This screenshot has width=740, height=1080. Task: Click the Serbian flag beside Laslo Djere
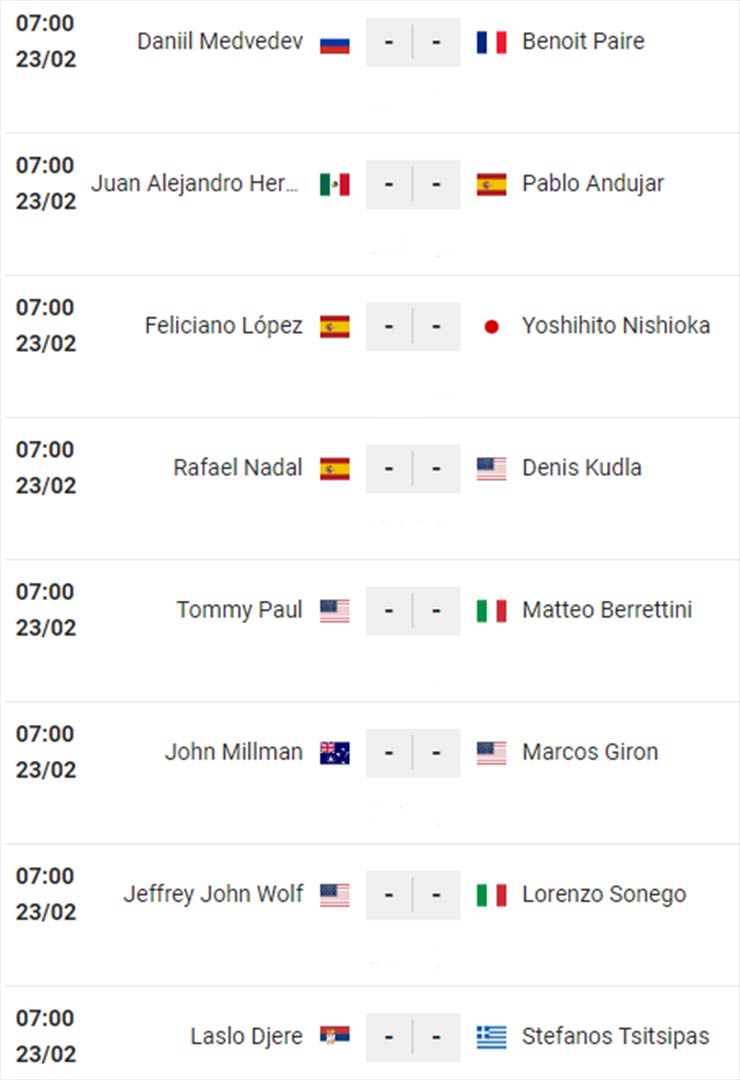click(335, 1037)
